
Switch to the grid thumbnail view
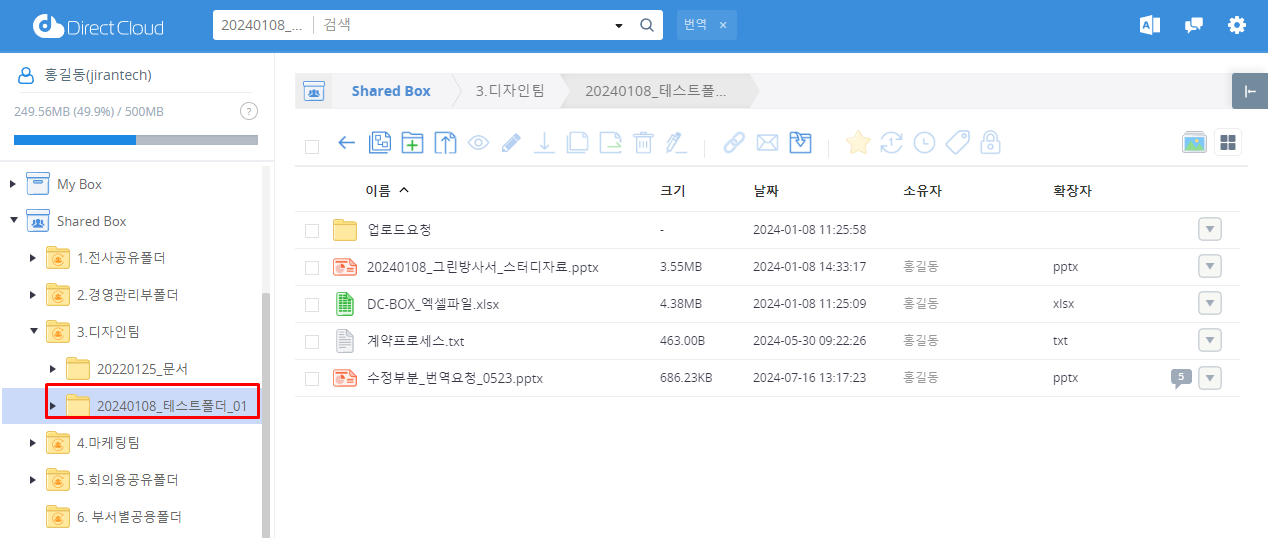(1227, 143)
